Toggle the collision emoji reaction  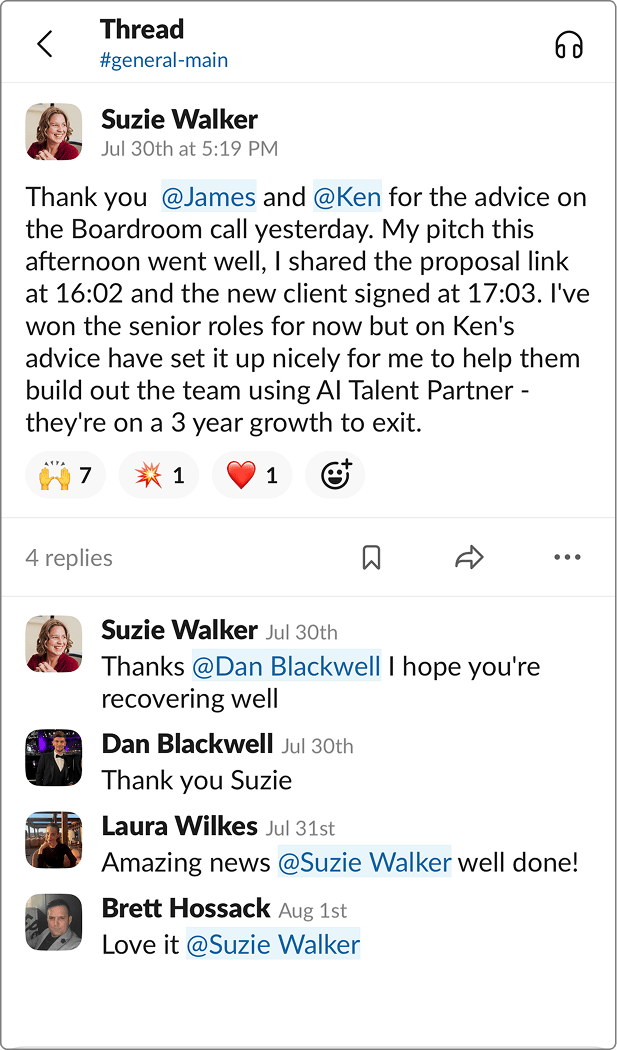click(158, 475)
